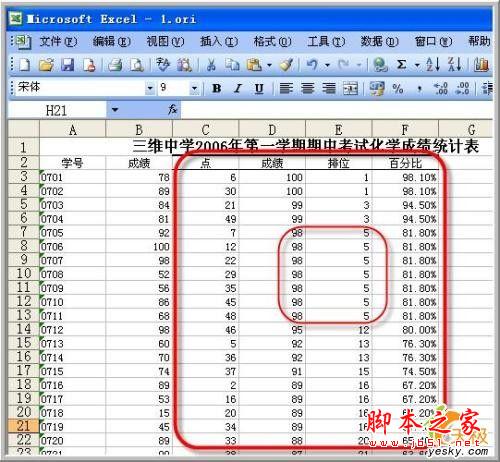500x462 pixels.
Task: Decrease decimal places
Action: [463, 88]
